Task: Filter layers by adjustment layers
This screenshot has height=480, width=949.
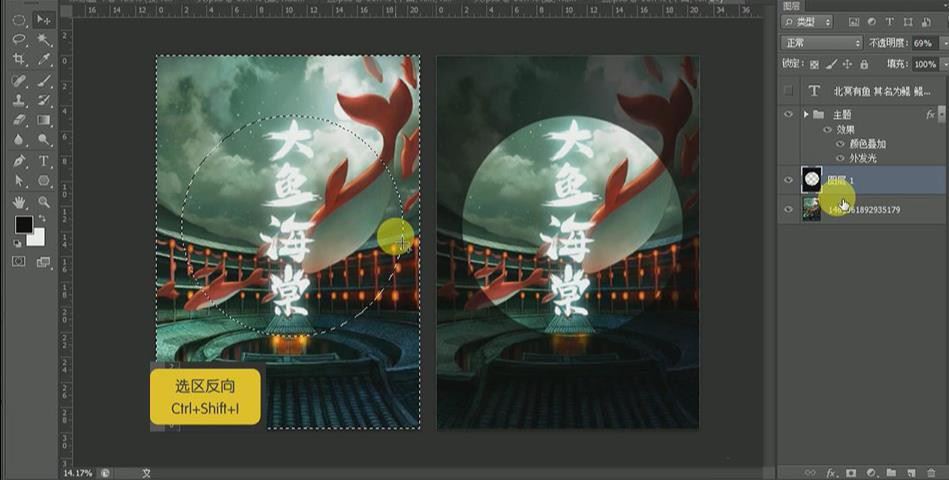Action: pos(872,21)
